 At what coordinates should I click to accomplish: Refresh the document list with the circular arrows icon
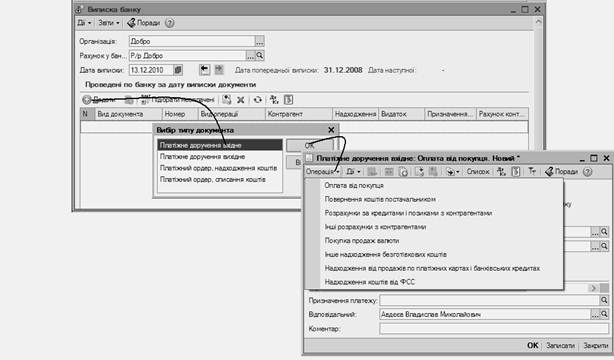click(x=257, y=100)
